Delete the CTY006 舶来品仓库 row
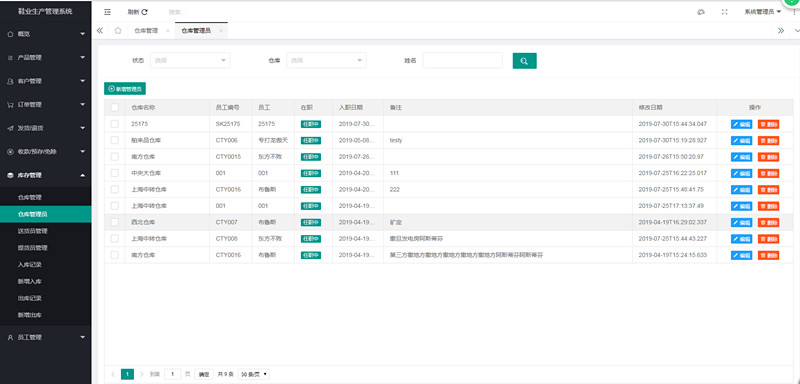The width and height of the screenshot is (800, 384). coord(768,140)
